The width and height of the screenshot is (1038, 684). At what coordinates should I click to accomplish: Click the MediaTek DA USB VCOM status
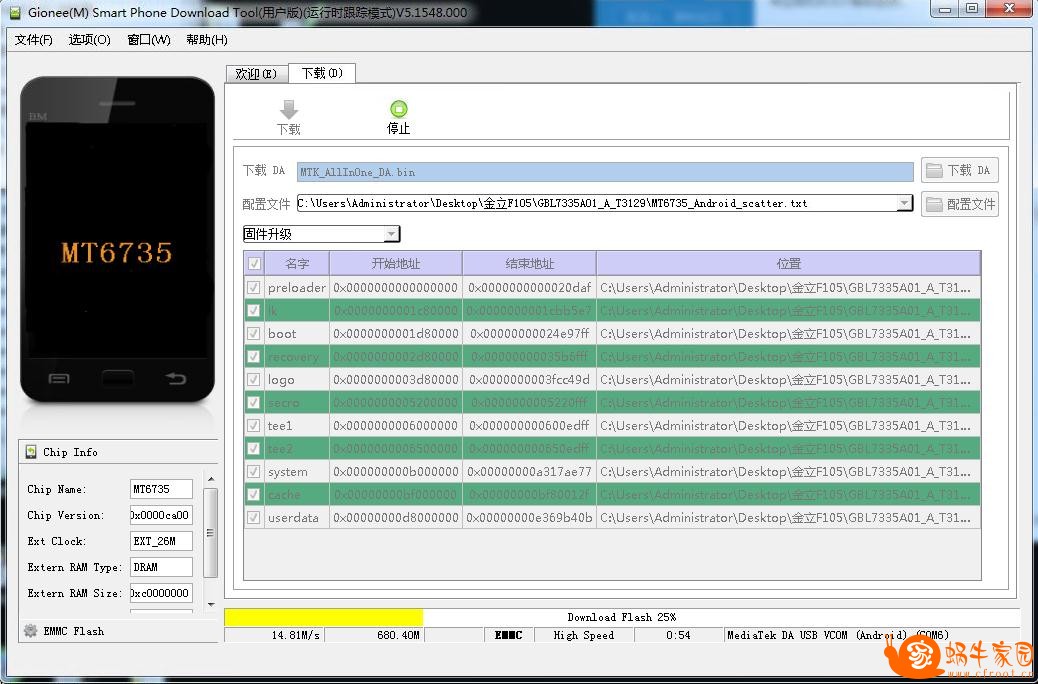837,635
